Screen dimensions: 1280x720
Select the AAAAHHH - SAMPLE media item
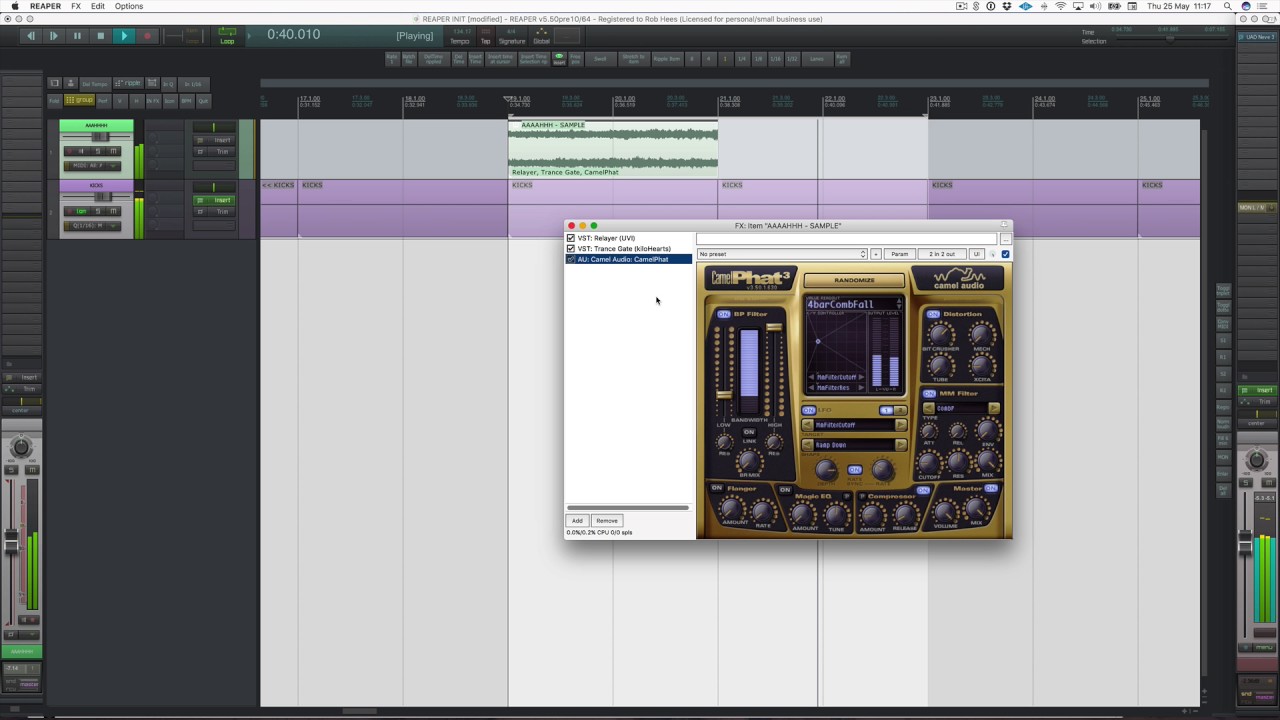(x=613, y=148)
